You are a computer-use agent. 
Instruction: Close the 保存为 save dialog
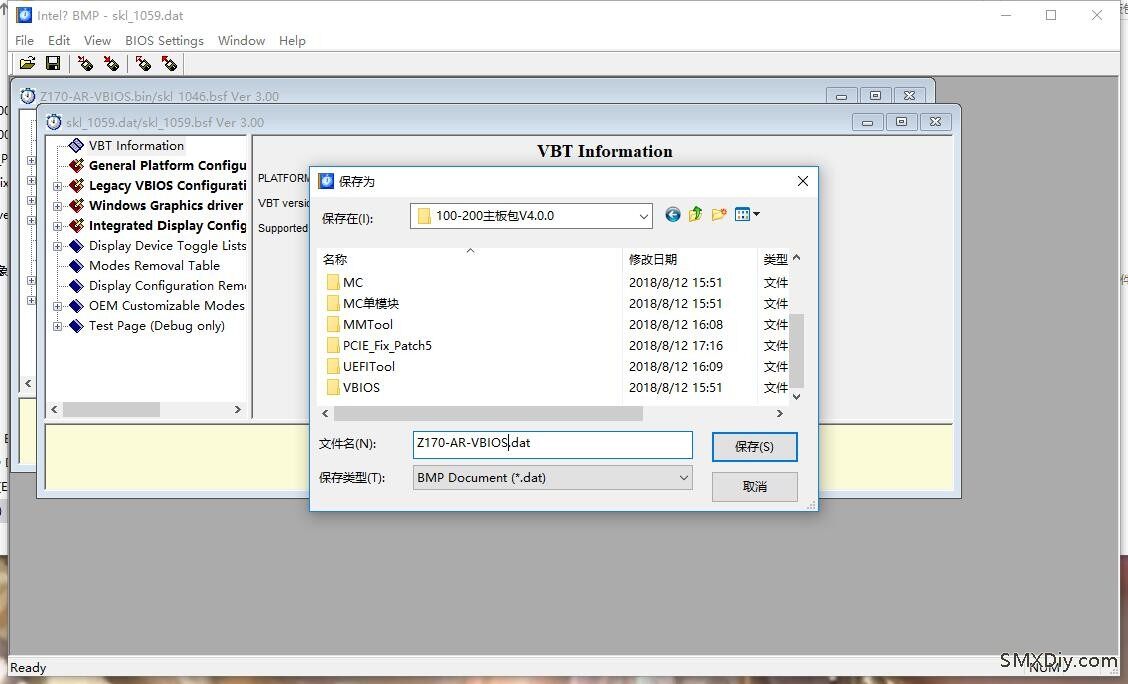click(803, 181)
